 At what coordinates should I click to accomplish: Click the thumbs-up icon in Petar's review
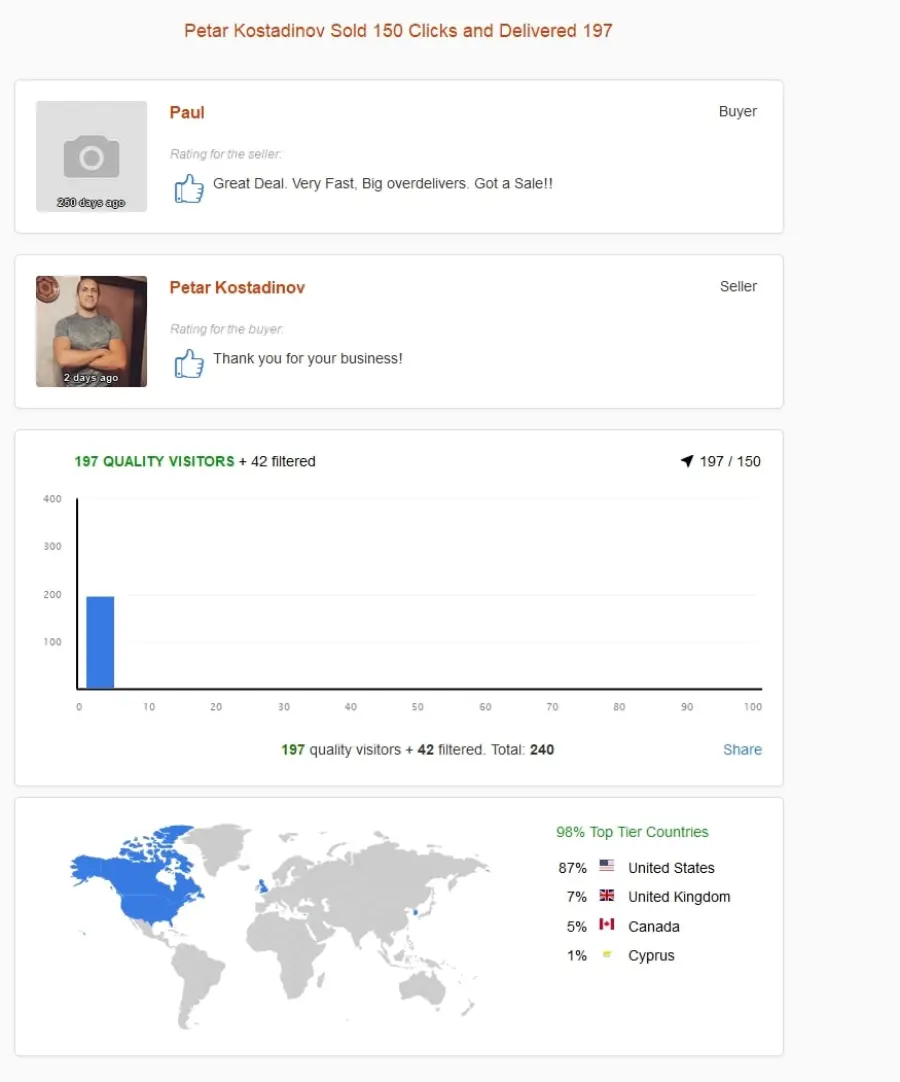pos(188,363)
